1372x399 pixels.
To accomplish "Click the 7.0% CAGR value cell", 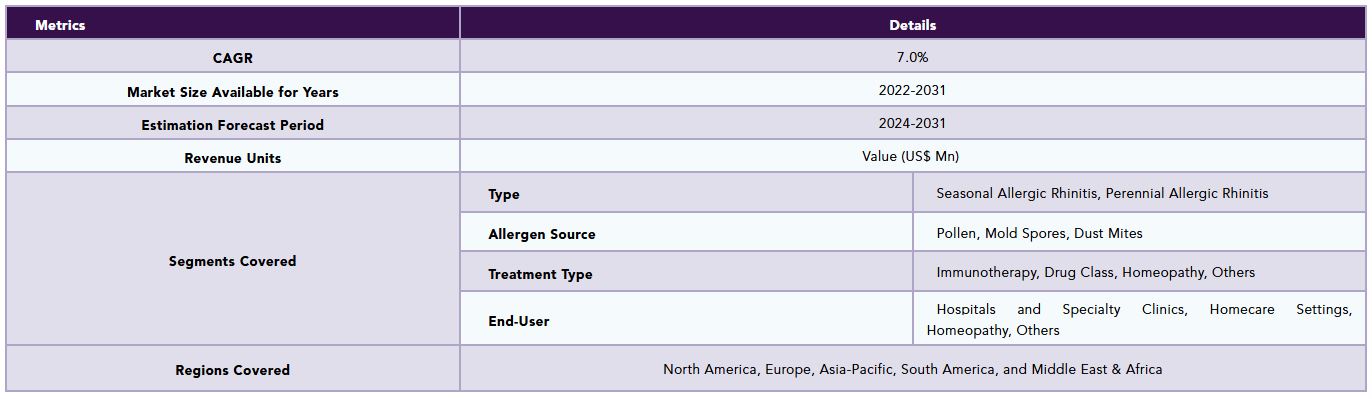I will coord(912,57).
